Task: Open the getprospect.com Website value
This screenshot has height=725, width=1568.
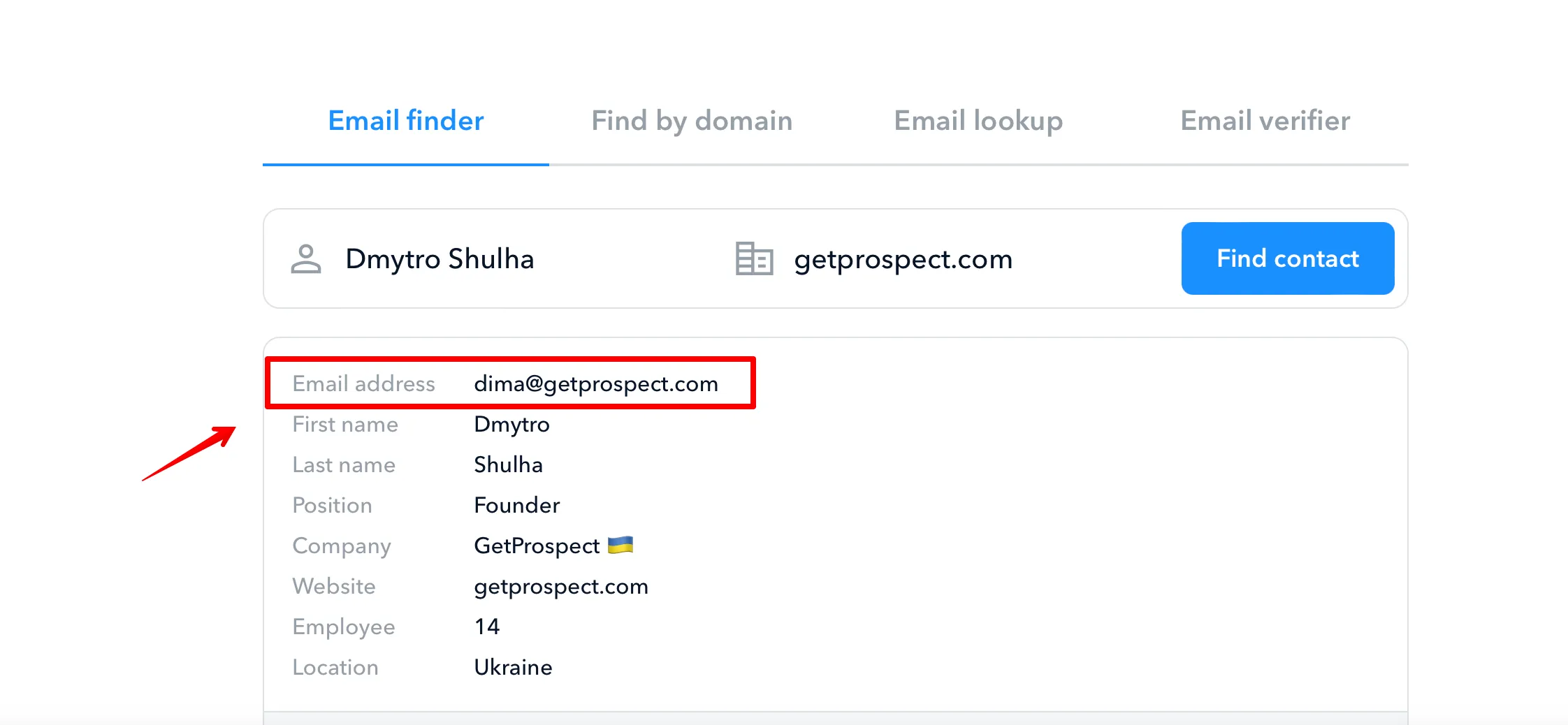Action: [560, 586]
